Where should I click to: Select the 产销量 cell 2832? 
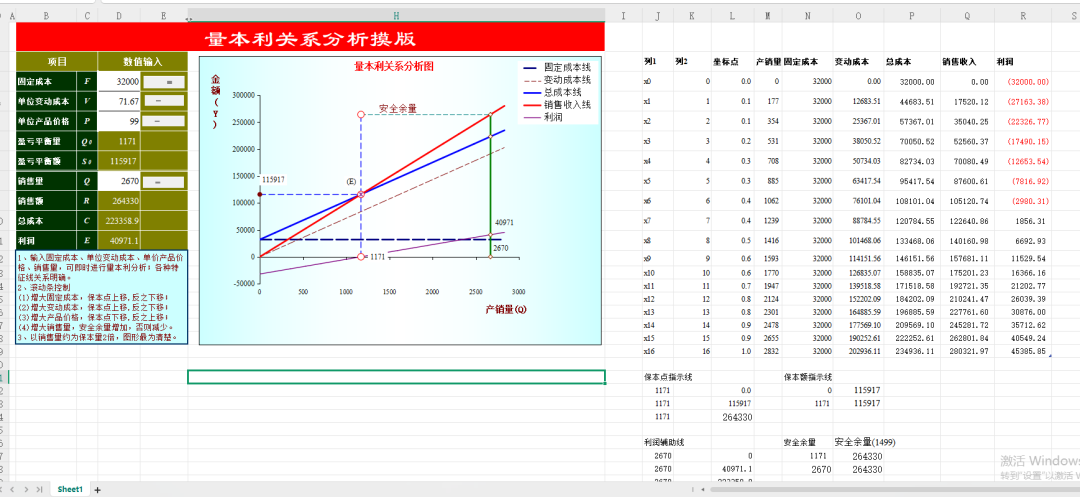coord(767,351)
